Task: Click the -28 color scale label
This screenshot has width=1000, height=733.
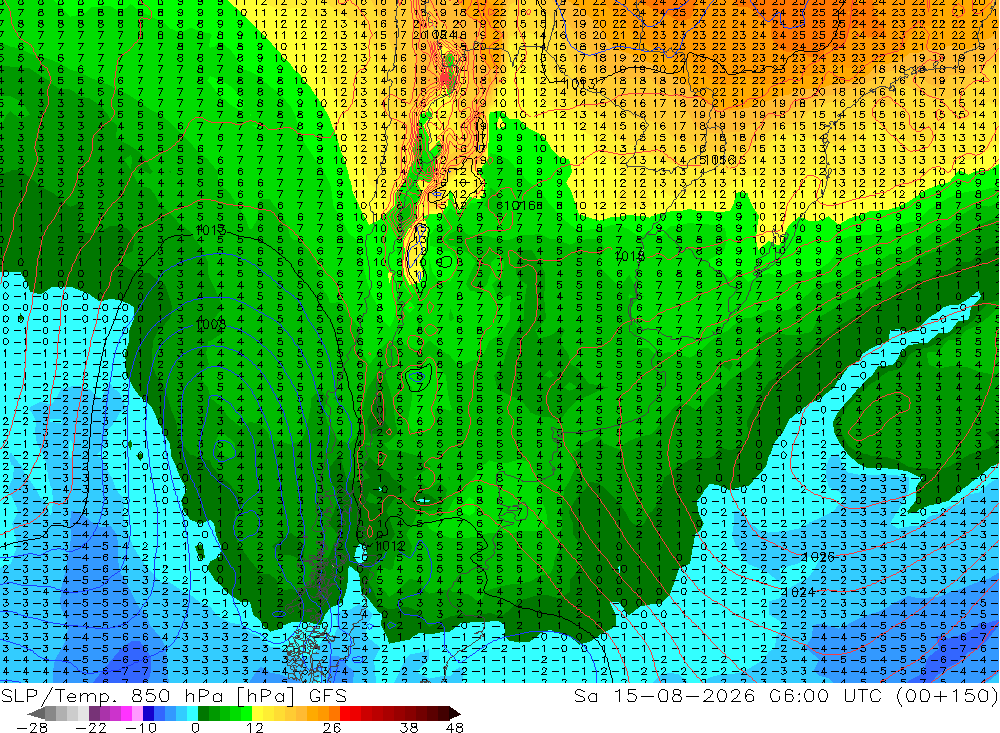Action: coord(32,727)
